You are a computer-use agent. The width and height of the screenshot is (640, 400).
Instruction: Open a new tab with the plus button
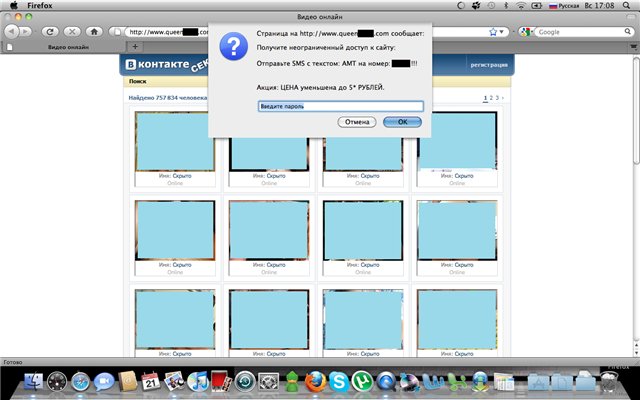click(x=135, y=46)
